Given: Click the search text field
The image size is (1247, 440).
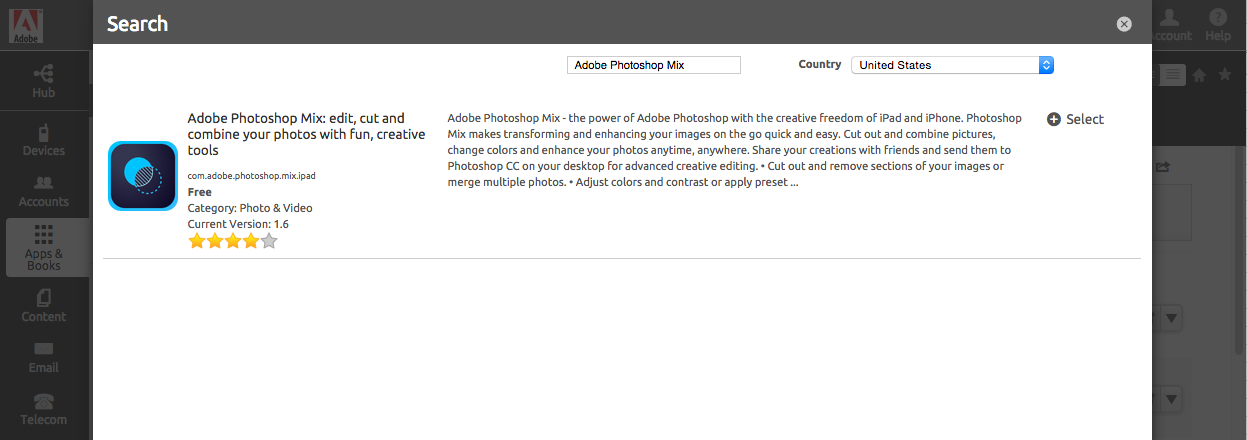Looking at the screenshot, I should pos(654,65).
